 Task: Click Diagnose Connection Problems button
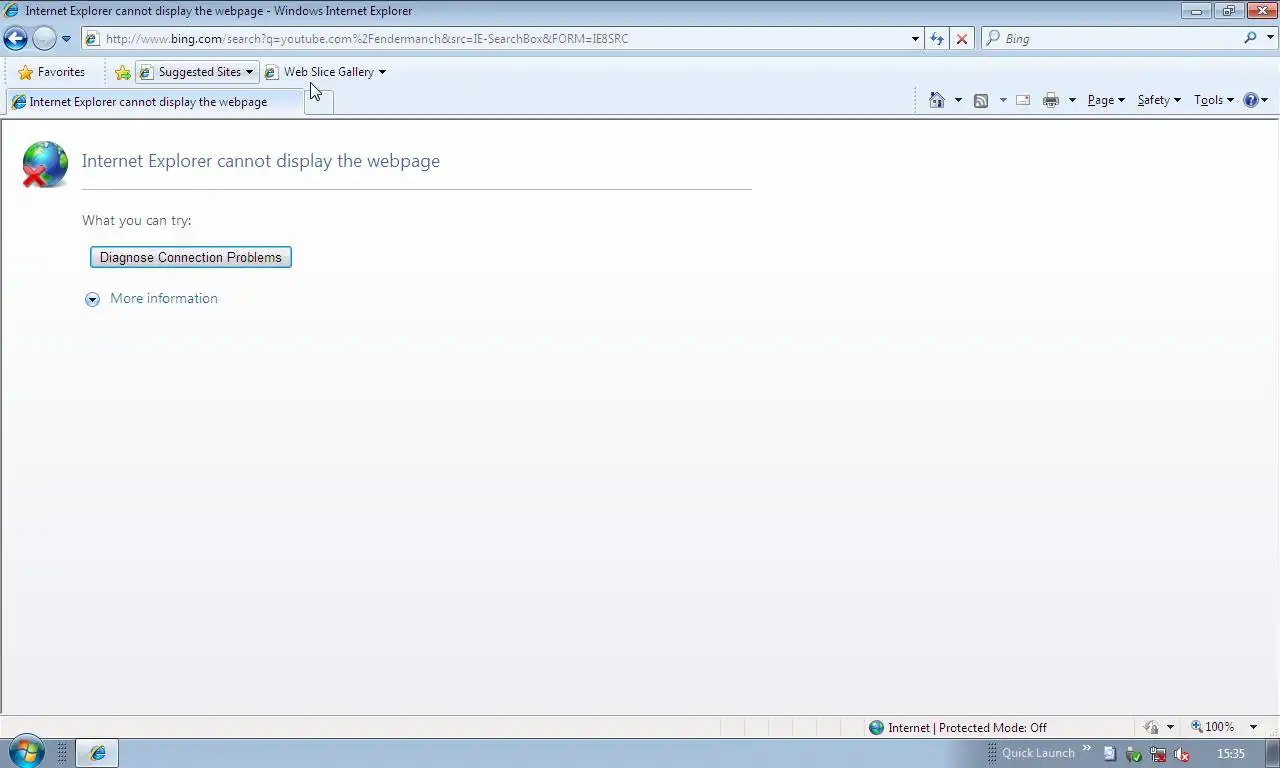tap(191, 257)
